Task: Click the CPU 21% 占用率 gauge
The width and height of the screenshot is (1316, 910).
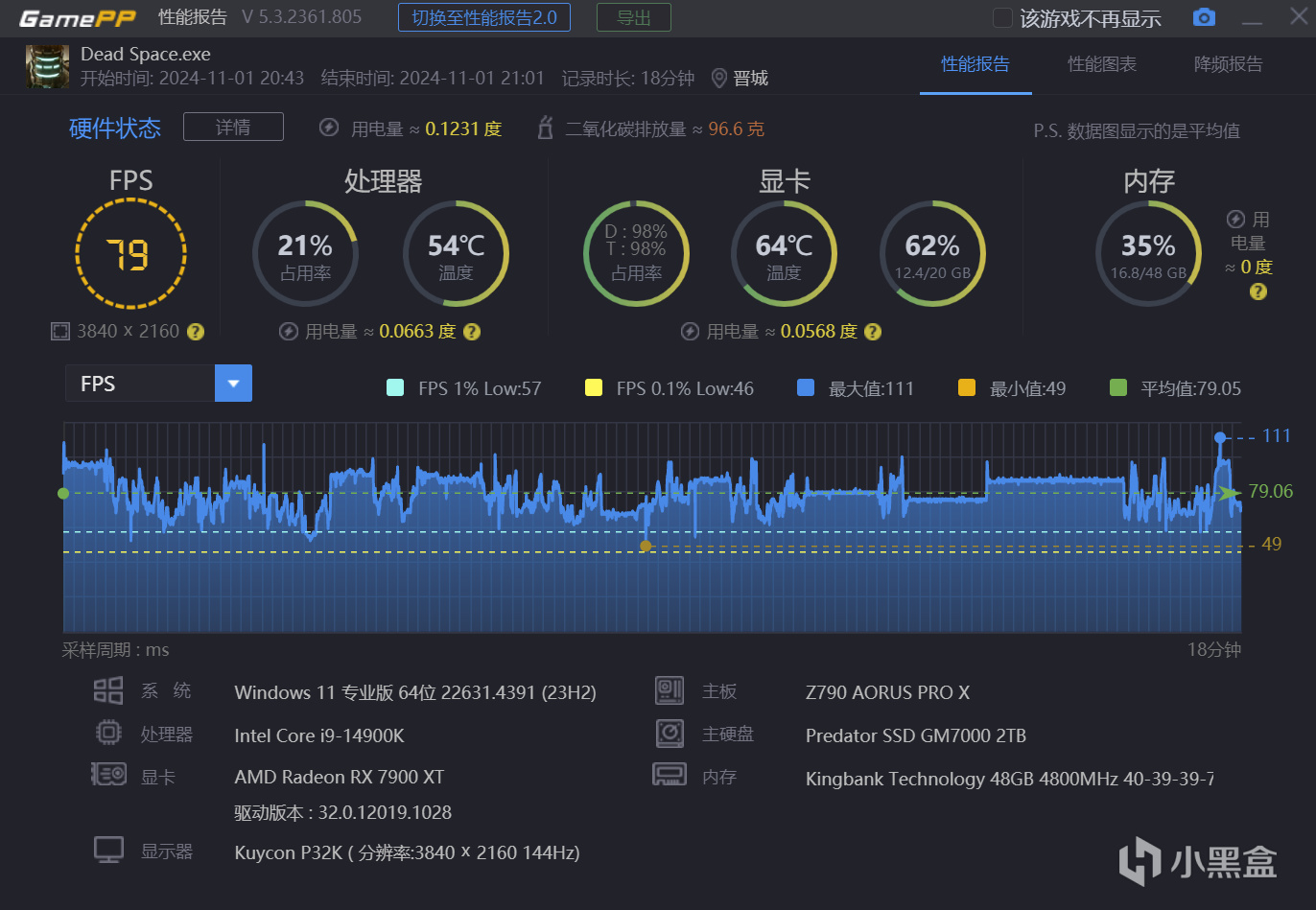Action: 305,254
